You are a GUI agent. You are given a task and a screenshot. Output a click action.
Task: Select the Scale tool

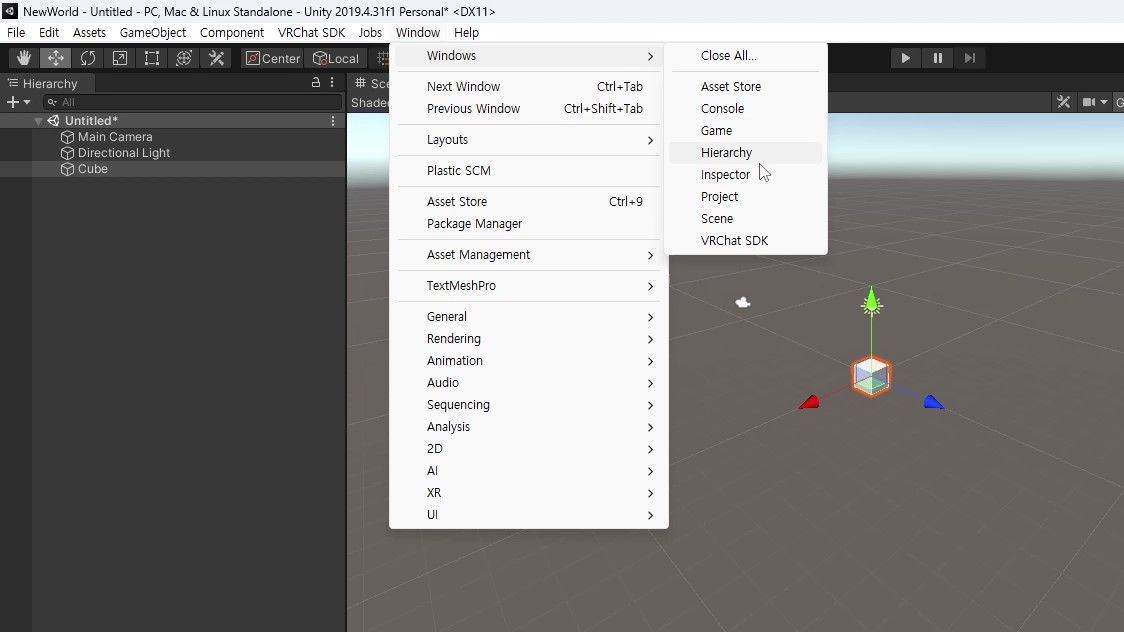point(120,58)
